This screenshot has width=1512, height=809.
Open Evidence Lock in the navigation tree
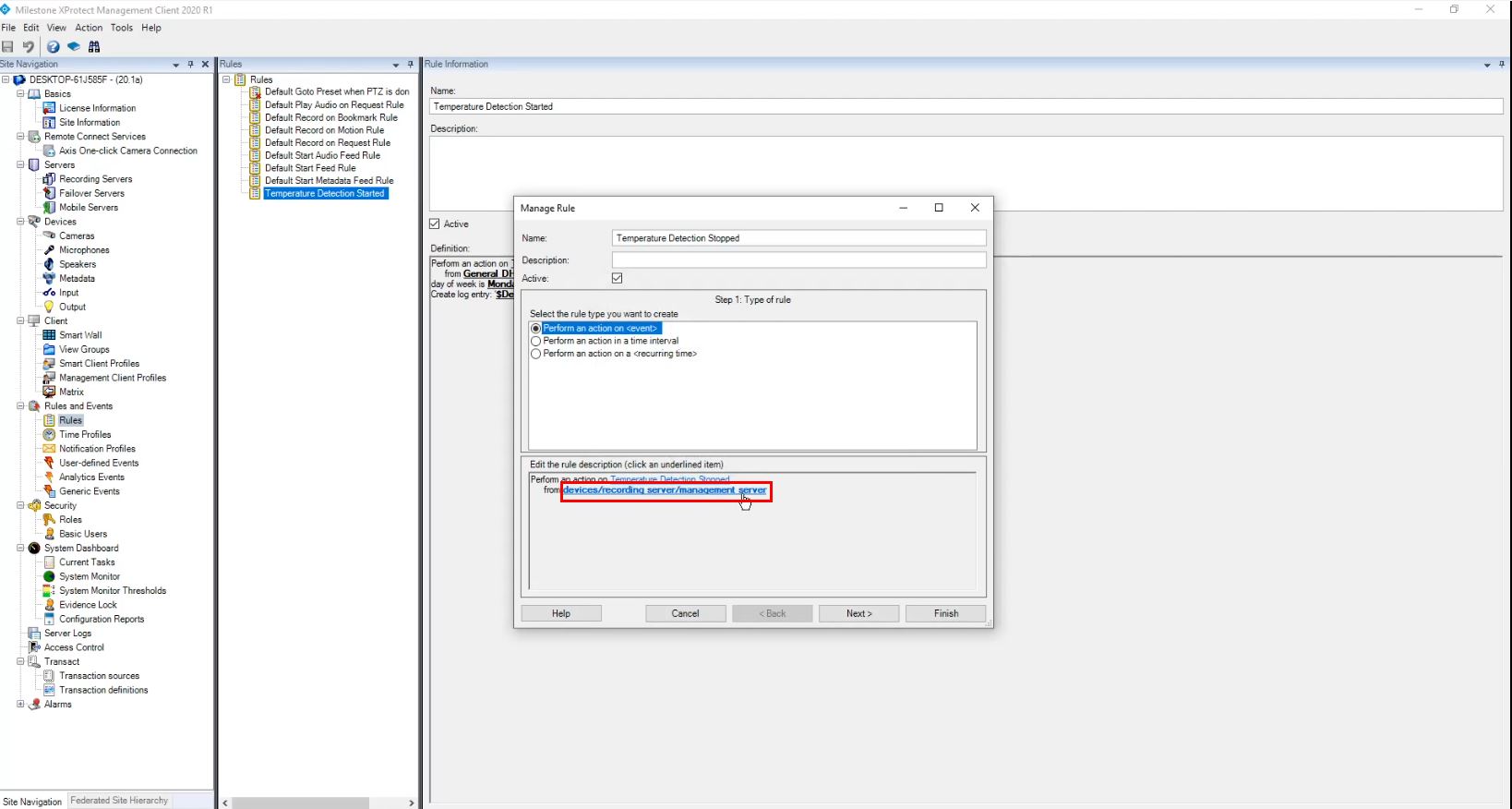[x=88, y=605]
